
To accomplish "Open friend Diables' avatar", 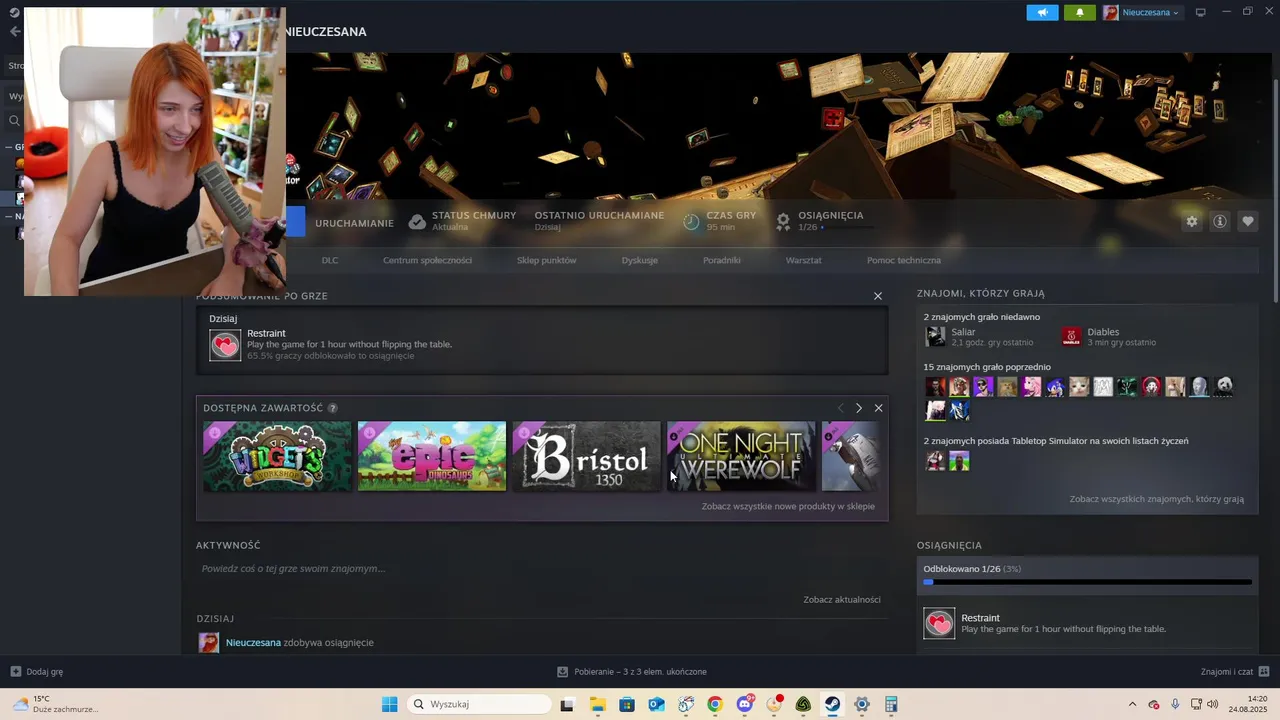I will 1071,337.
